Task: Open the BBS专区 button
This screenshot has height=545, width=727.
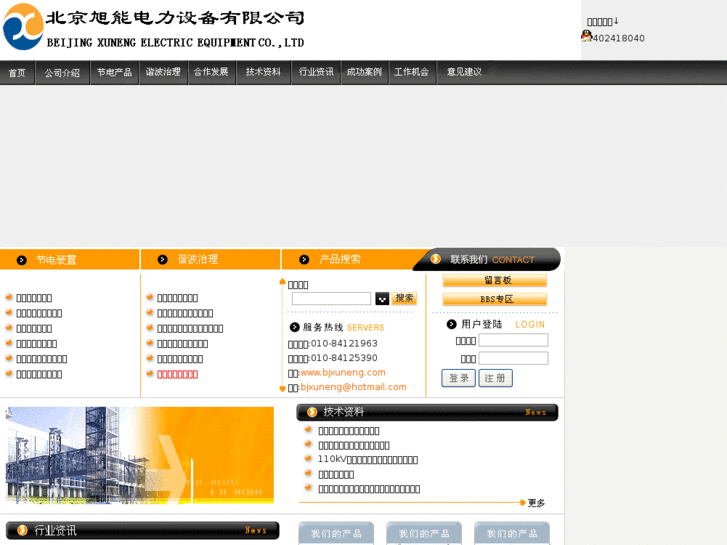Action: 495,299
